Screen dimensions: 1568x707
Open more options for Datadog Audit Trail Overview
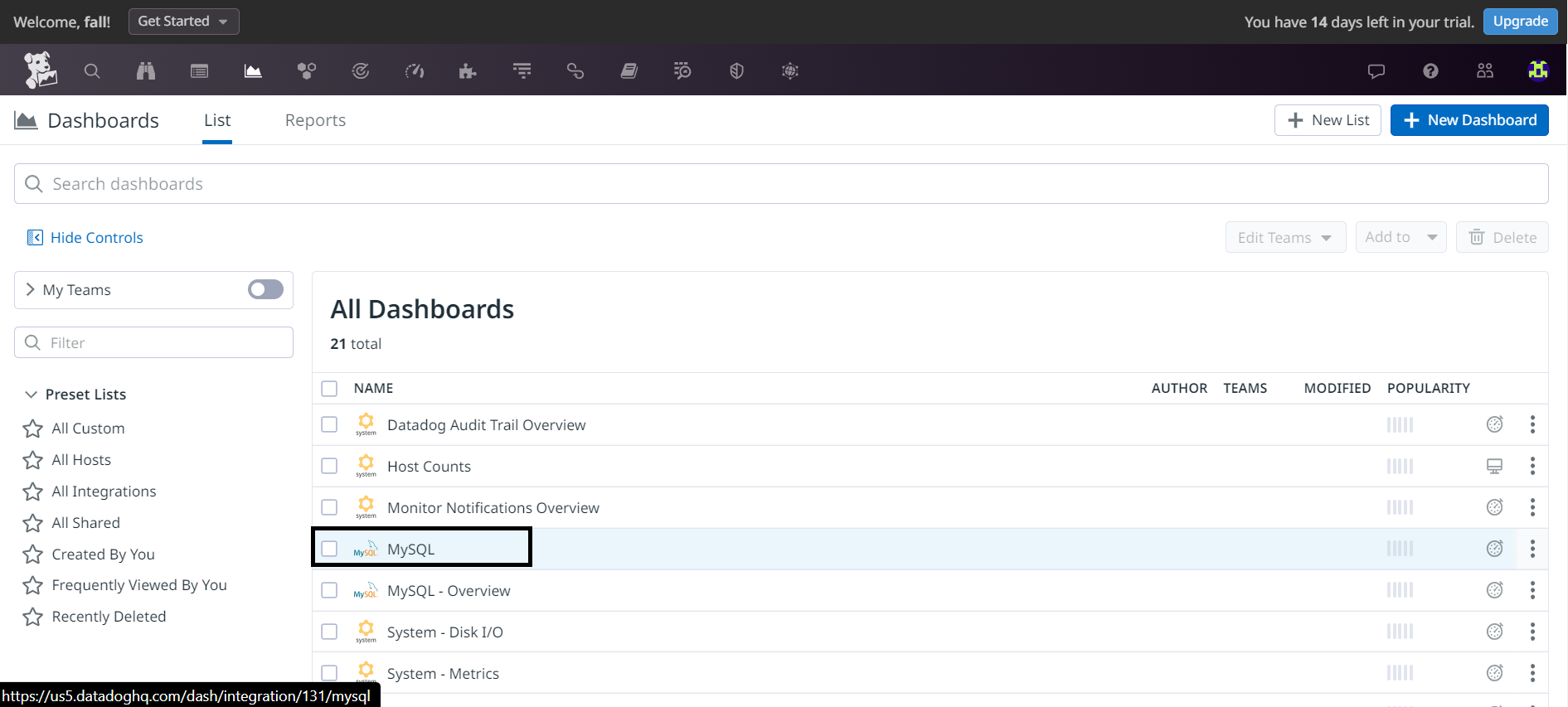pyautogui.click(x=1532, y=424)
